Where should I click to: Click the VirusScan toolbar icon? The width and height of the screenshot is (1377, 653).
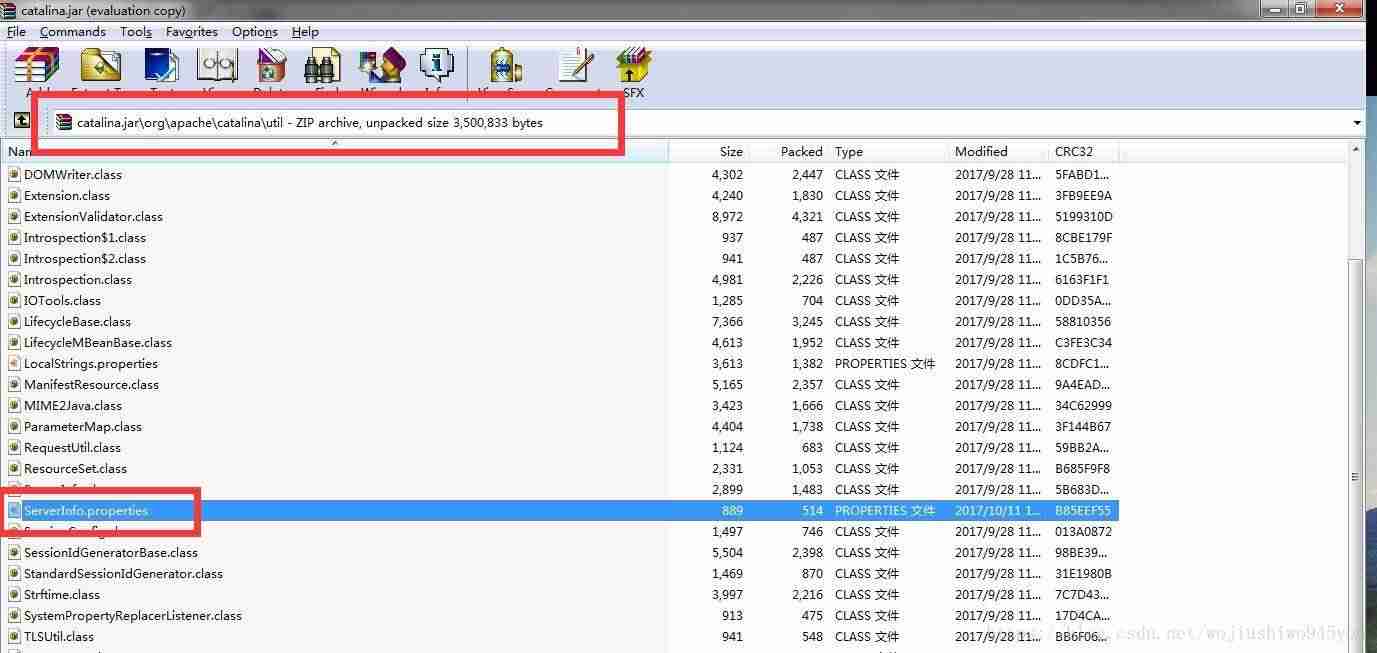(505, 68)
